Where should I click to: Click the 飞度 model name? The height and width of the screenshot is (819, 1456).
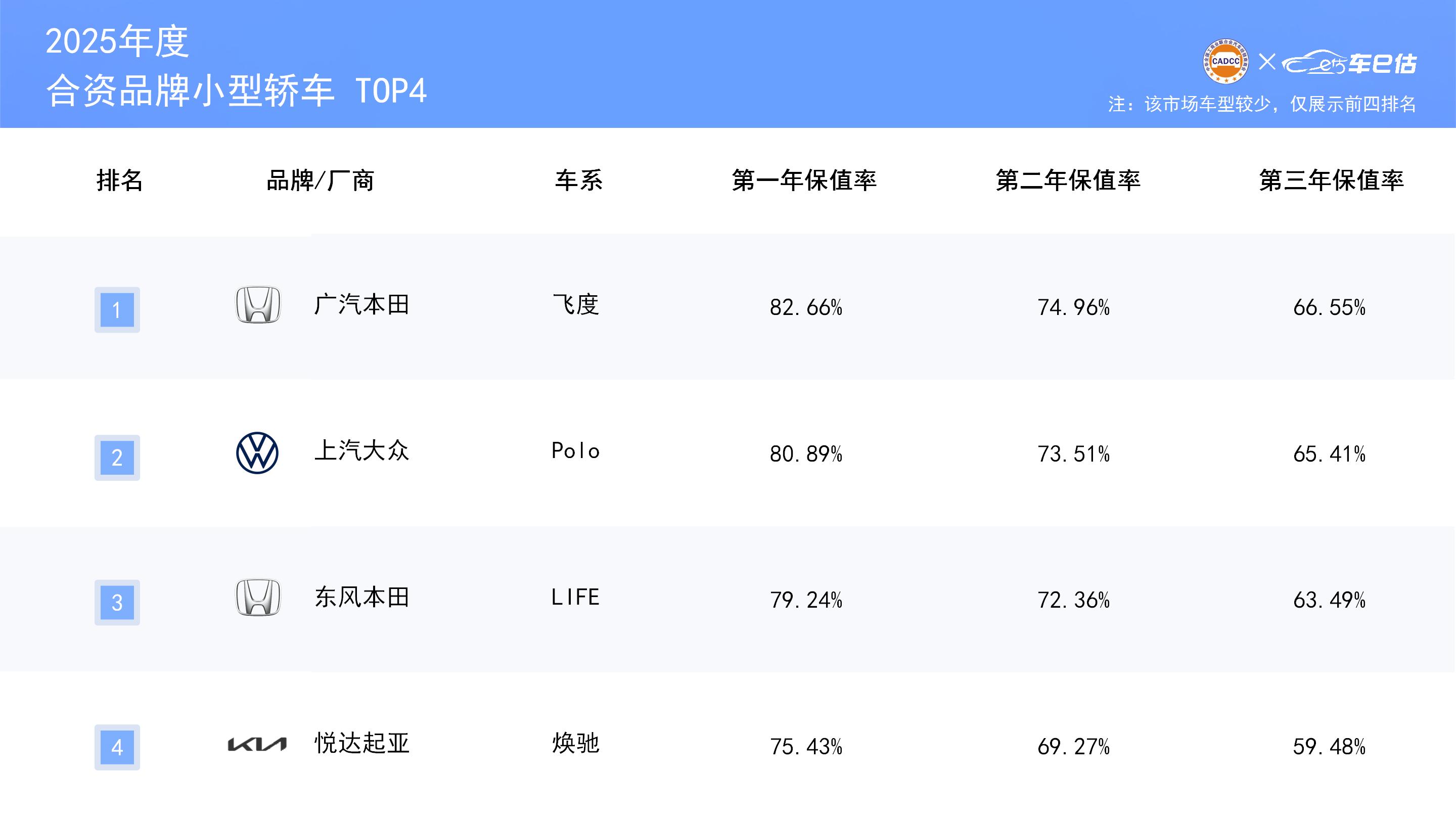tap(575, 305)
